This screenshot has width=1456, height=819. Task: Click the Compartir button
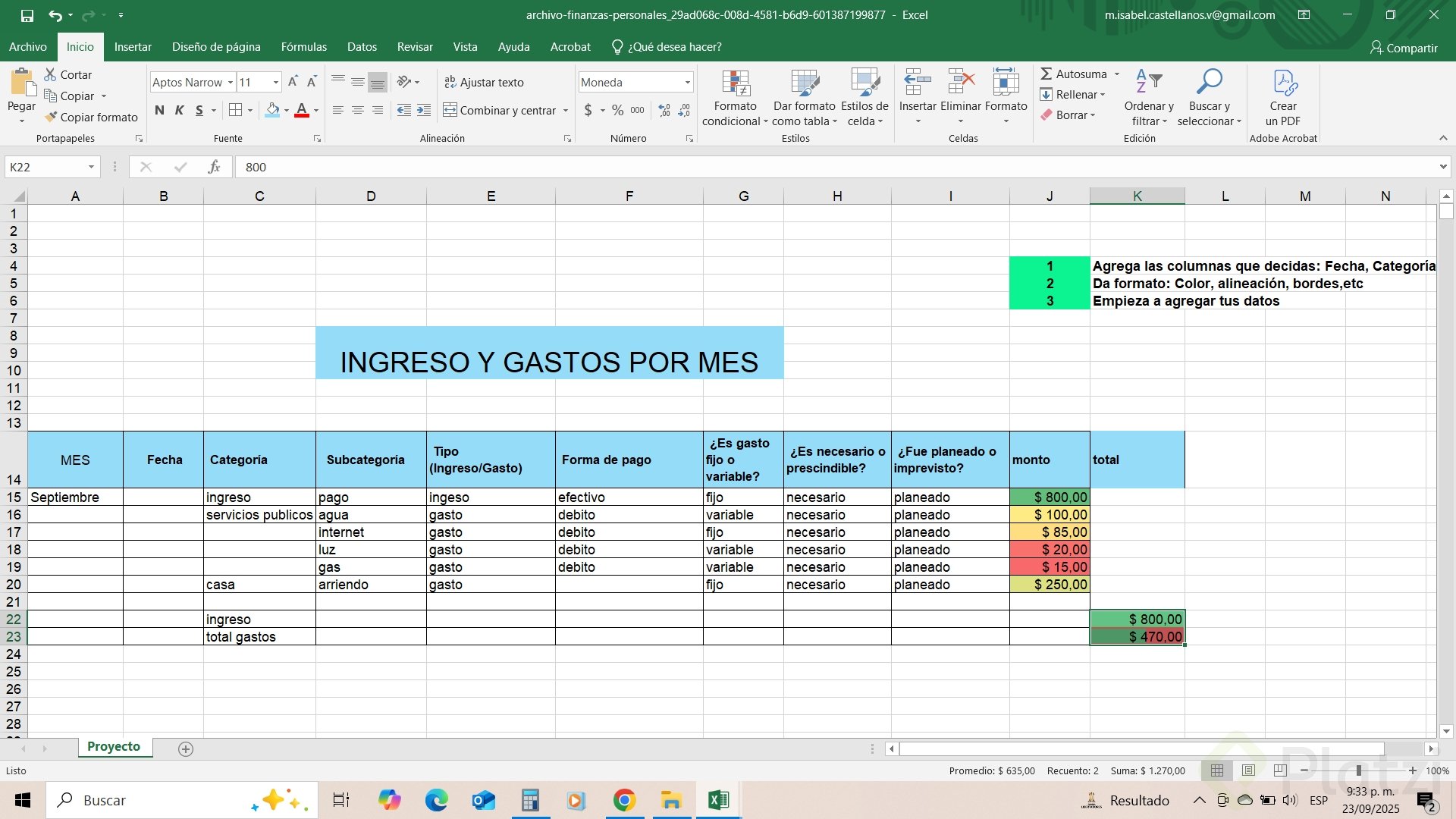1403,48
